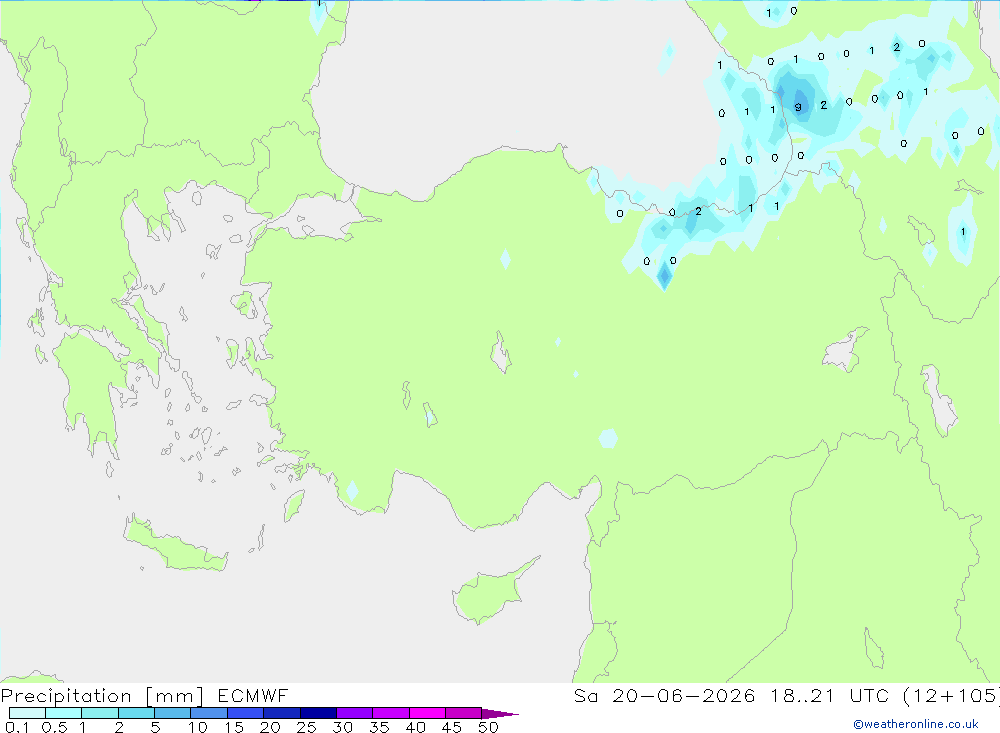
Task: Click the 1–2 mm legend color swatch
Action: (100, 713)
